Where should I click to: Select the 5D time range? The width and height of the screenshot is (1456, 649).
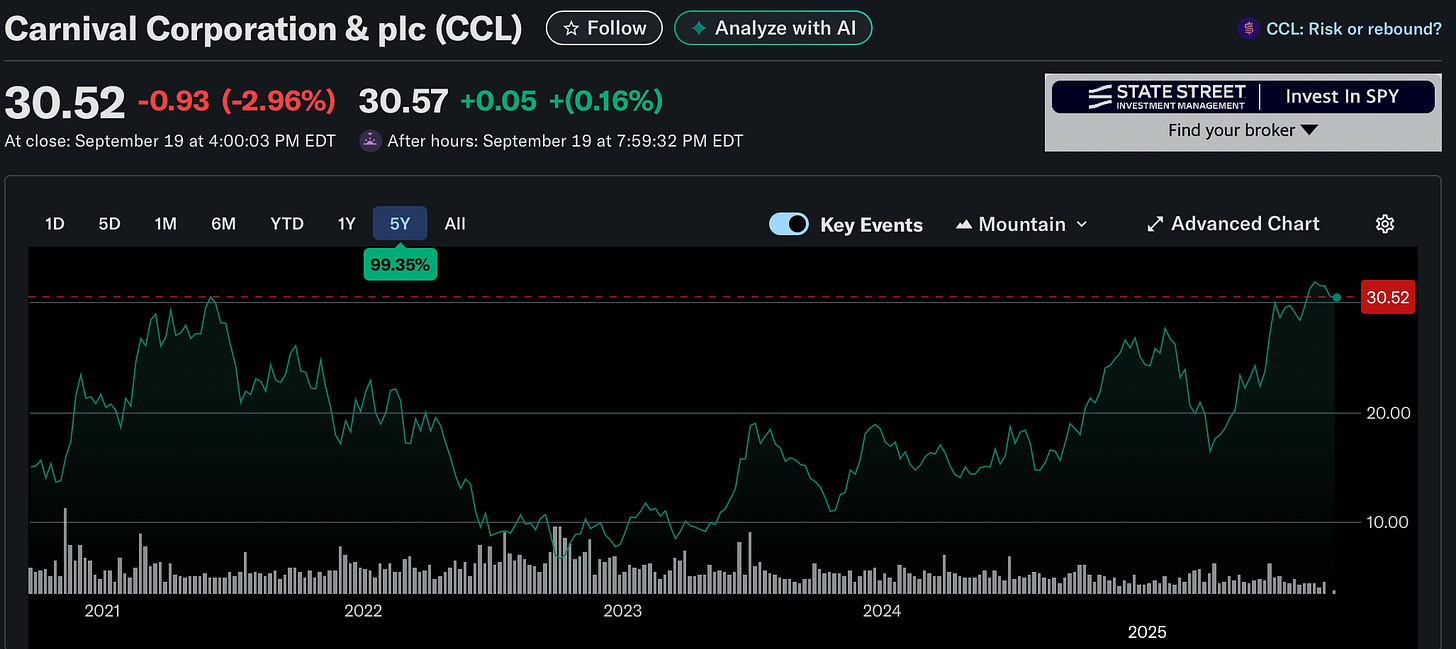click(x=109, y=224)
